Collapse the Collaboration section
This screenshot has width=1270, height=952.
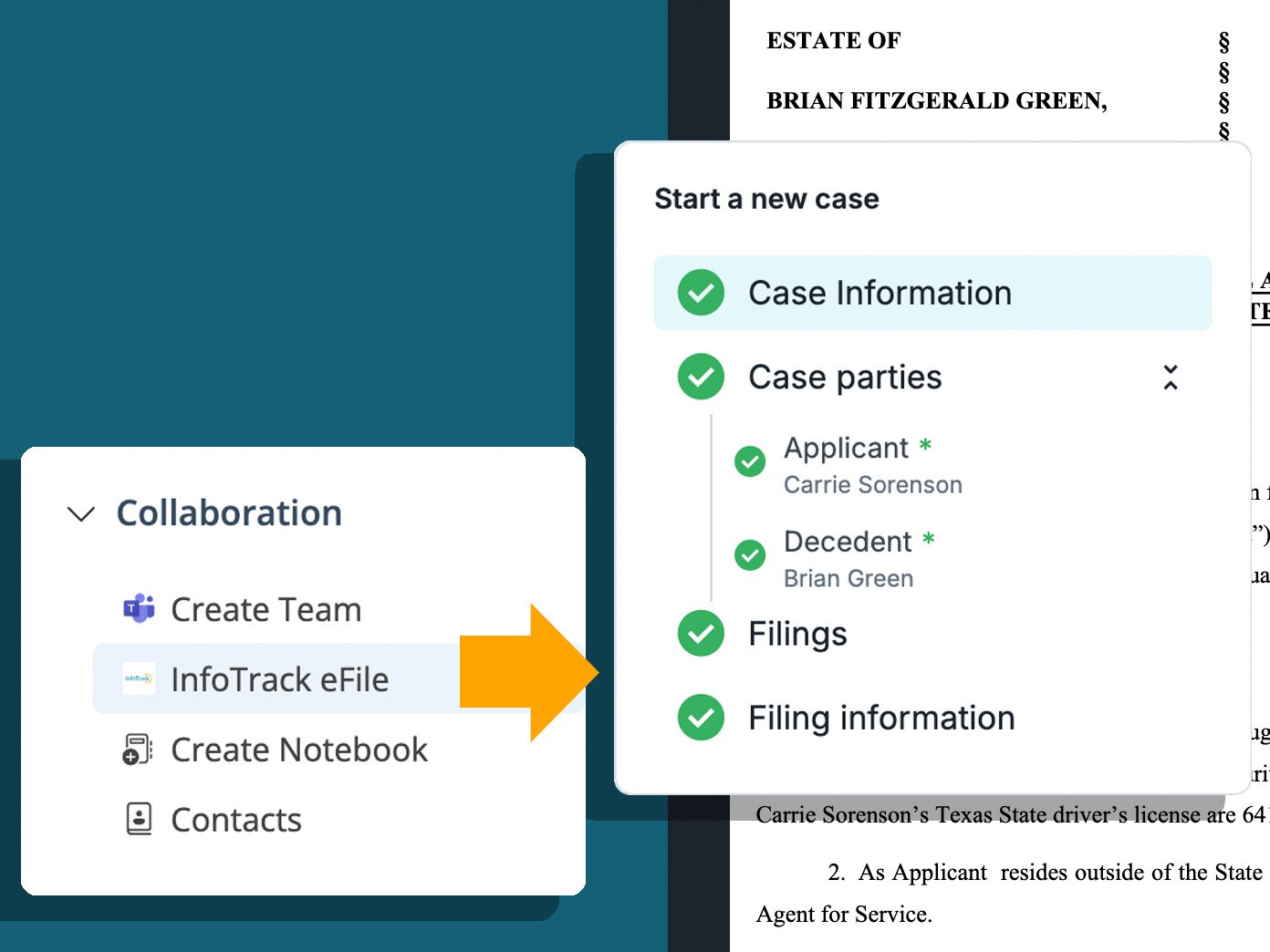[x=80, y=513]
